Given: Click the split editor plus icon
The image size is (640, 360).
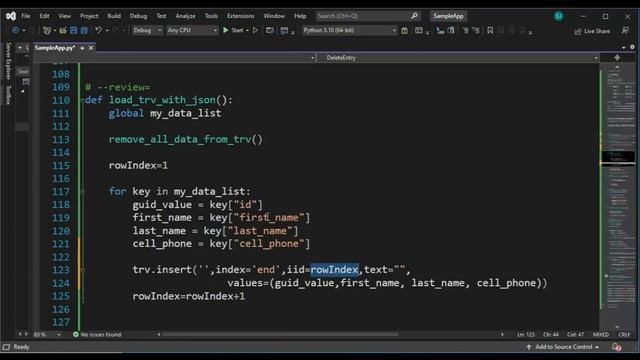Looking at the screenshot, I should pos(617,58).
